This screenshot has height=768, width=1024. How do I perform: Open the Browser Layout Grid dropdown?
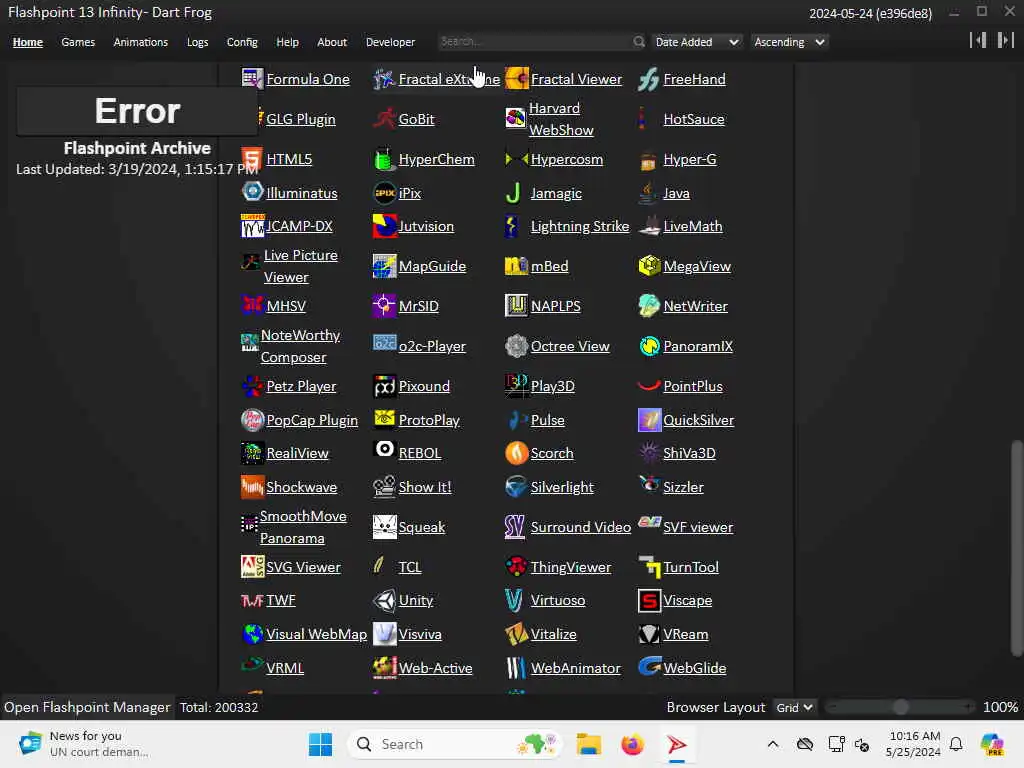point(793,707)
